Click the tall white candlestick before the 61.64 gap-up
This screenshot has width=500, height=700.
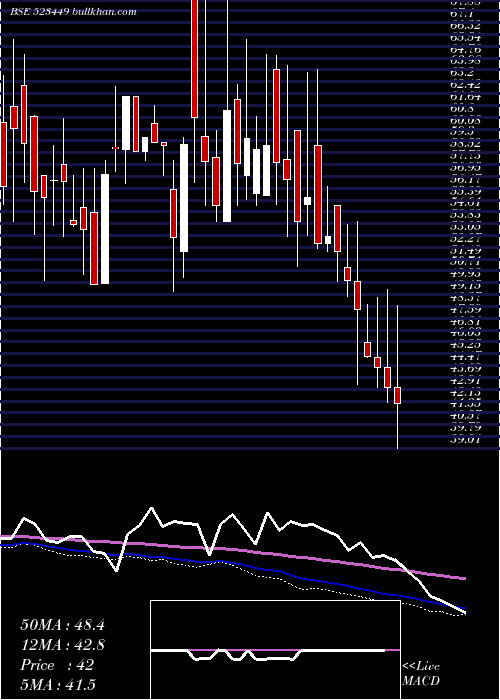click(105, 229)
